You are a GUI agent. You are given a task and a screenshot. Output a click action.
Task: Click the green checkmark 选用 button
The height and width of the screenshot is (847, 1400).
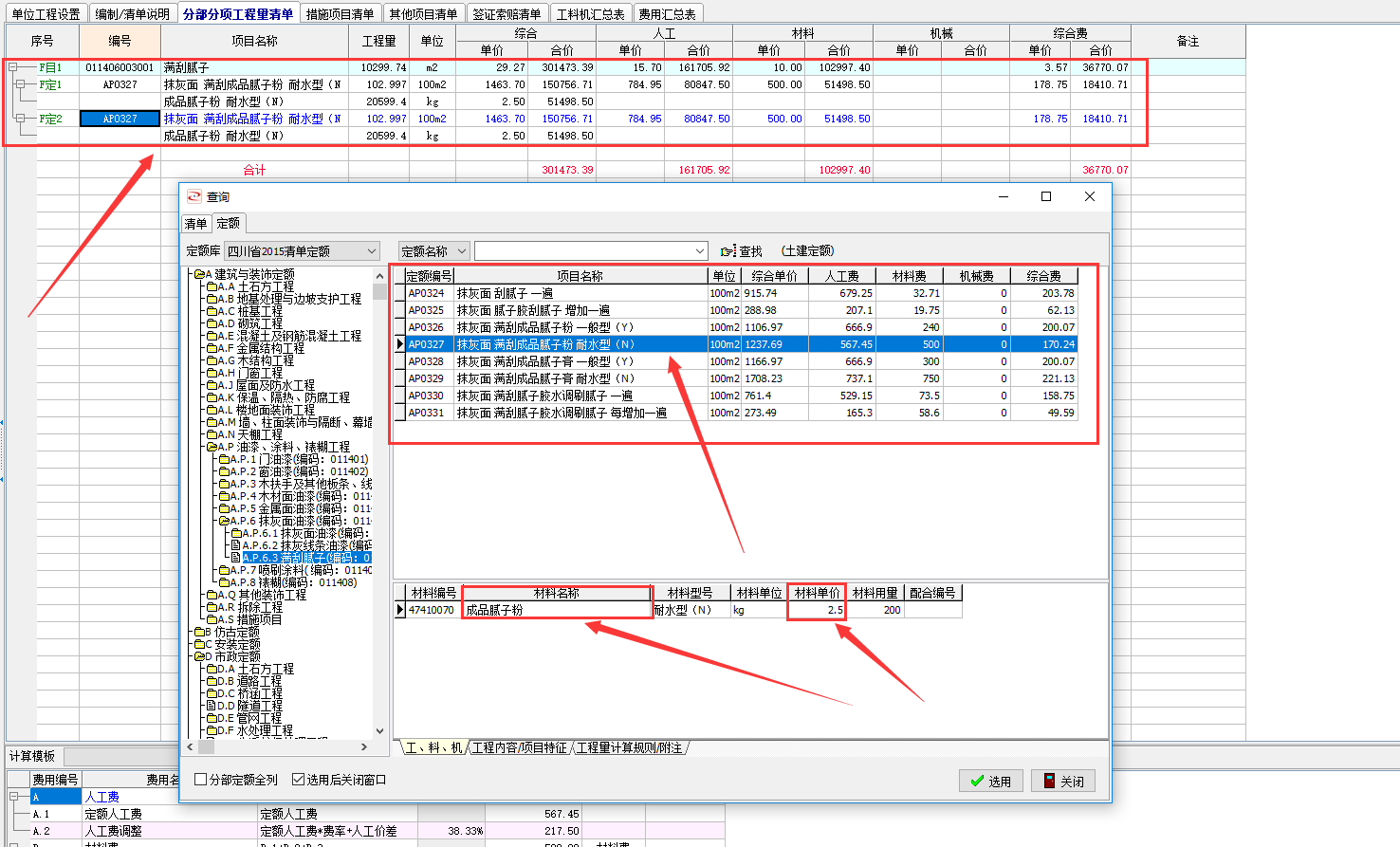(x=990, y=781)
